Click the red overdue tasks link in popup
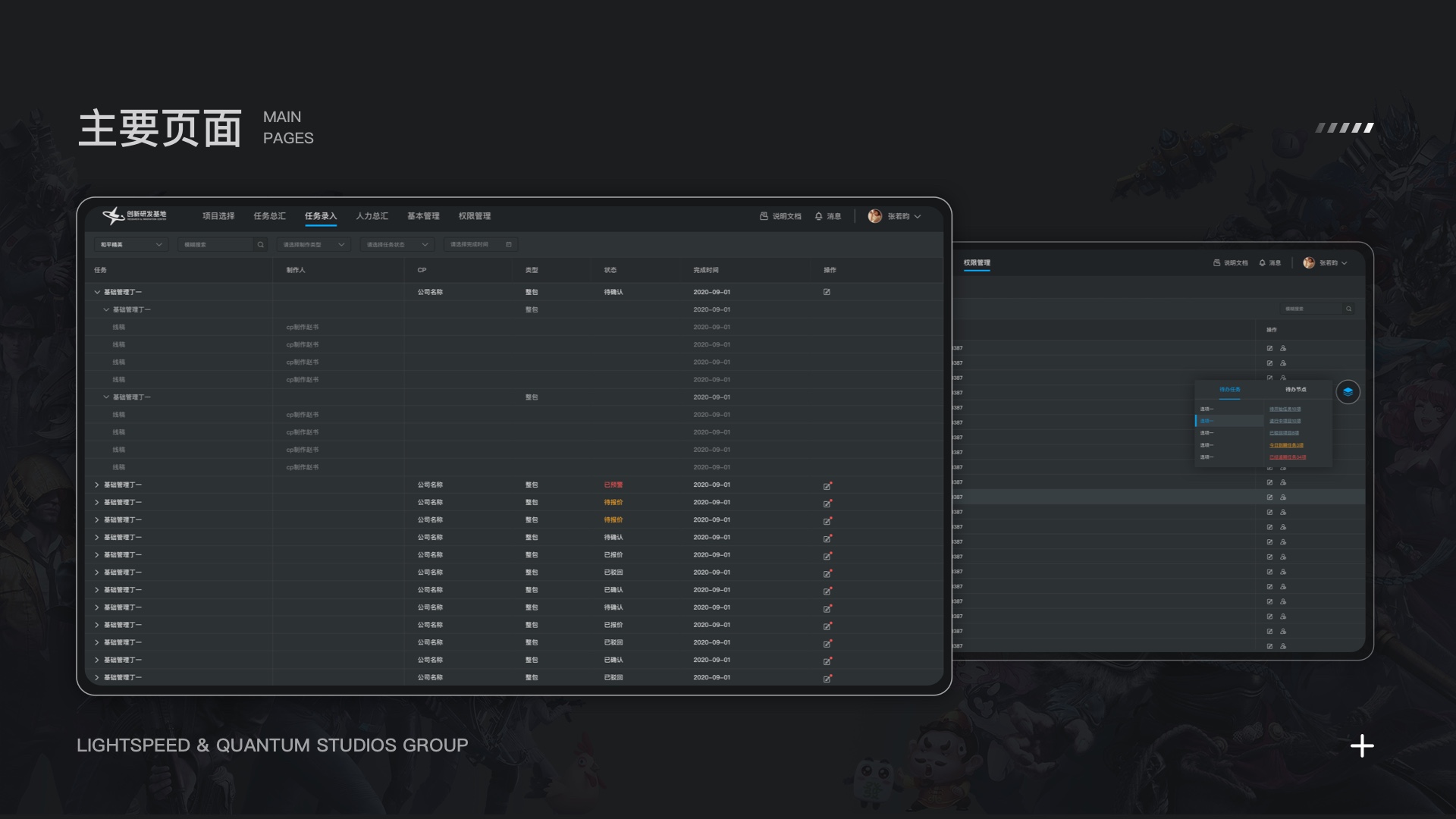The image size is (1456, 819). (x=1287, y=457)
